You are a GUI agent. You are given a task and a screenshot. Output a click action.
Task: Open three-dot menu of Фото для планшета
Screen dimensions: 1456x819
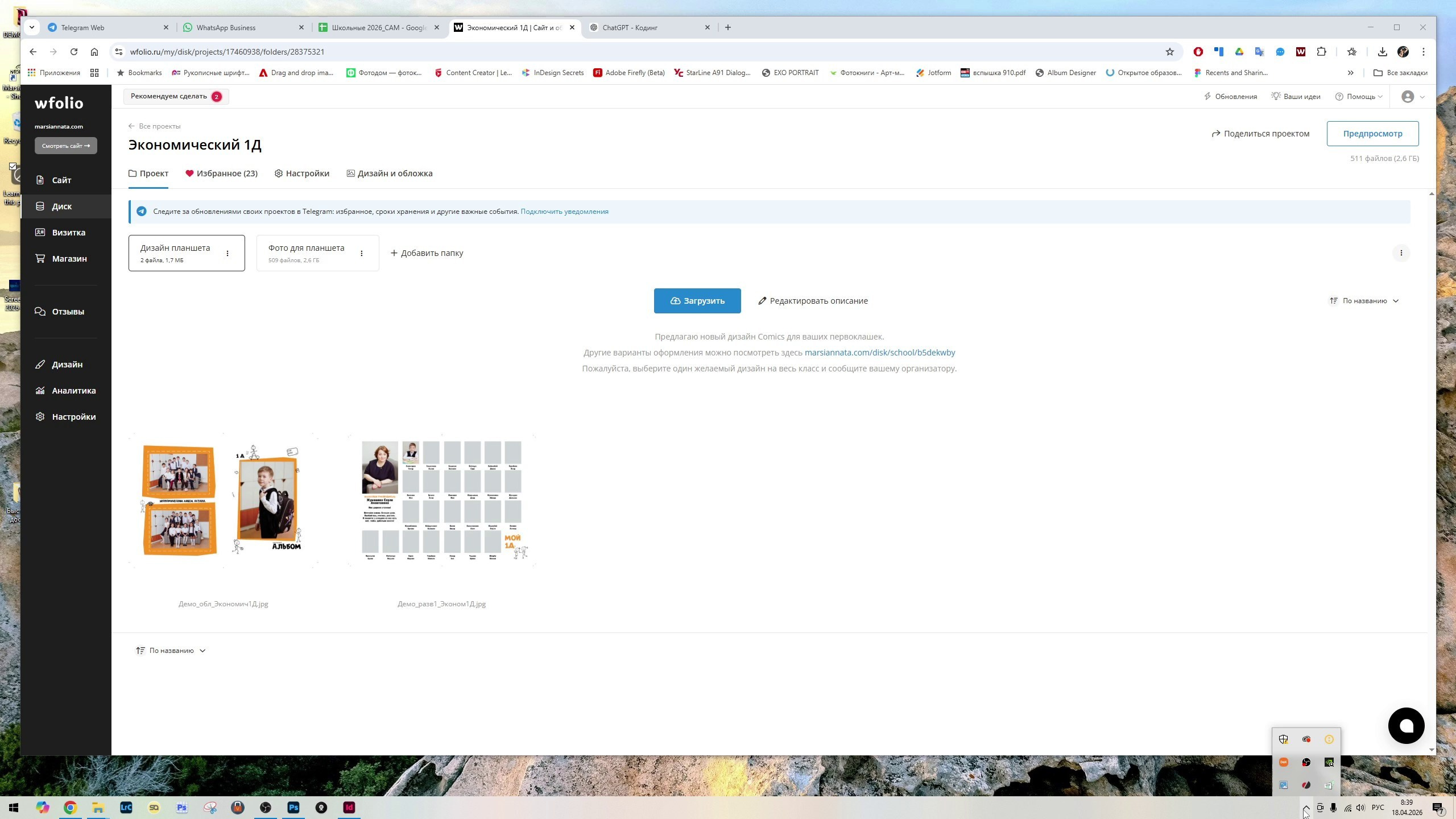pos(362,254)
